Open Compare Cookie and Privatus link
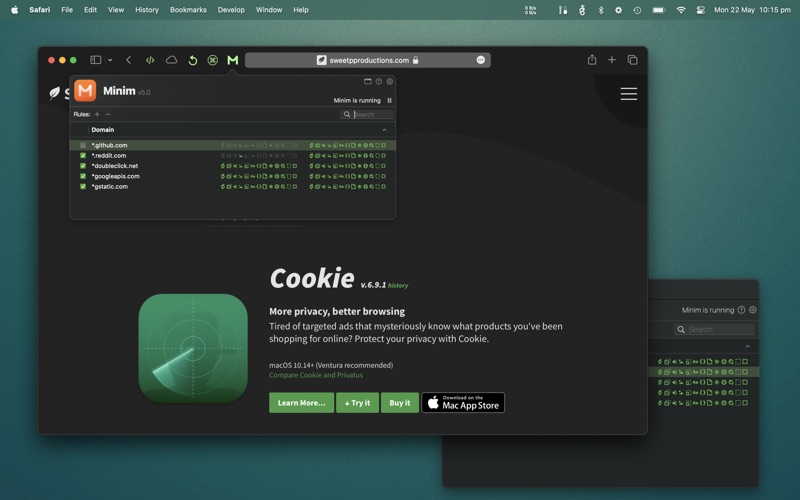Viewport: 800px width, 500px height. coord(316,375)
